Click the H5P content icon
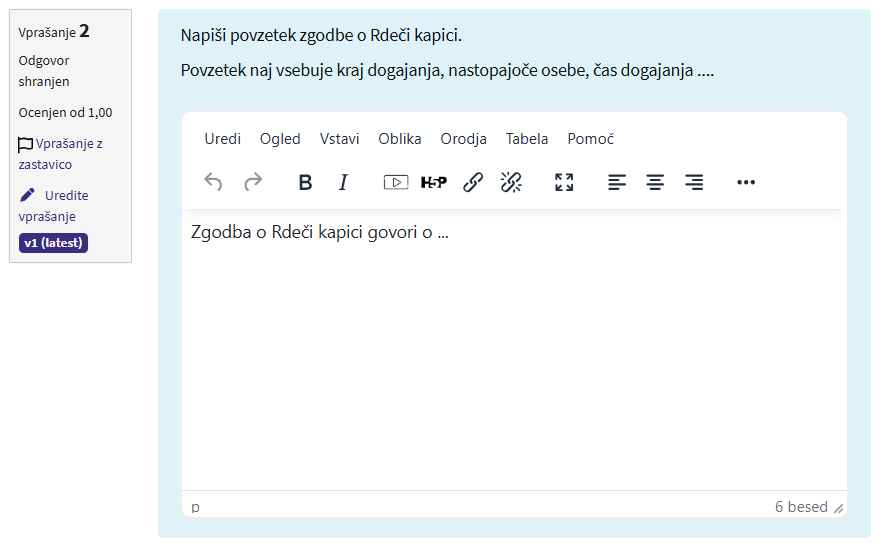Image resolution: width=881 pixels, height=548 pixels. point(434,182)
